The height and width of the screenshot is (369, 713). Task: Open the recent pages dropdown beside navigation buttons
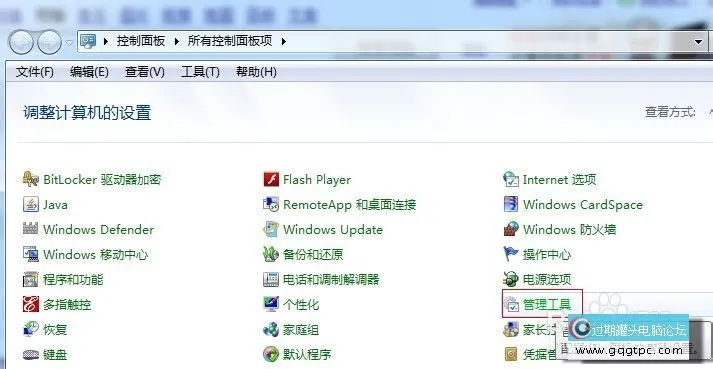(69, 43)
